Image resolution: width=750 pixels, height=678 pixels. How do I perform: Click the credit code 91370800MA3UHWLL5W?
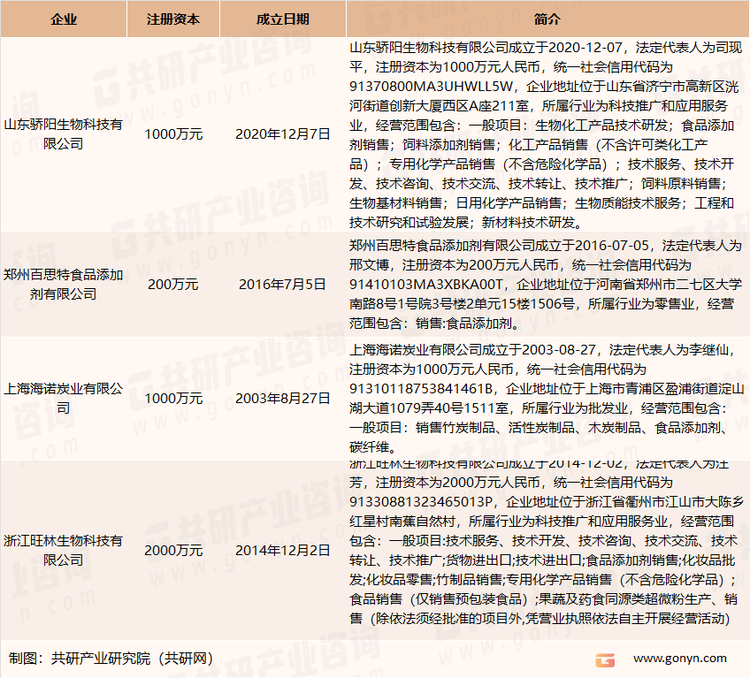(431, 87)
